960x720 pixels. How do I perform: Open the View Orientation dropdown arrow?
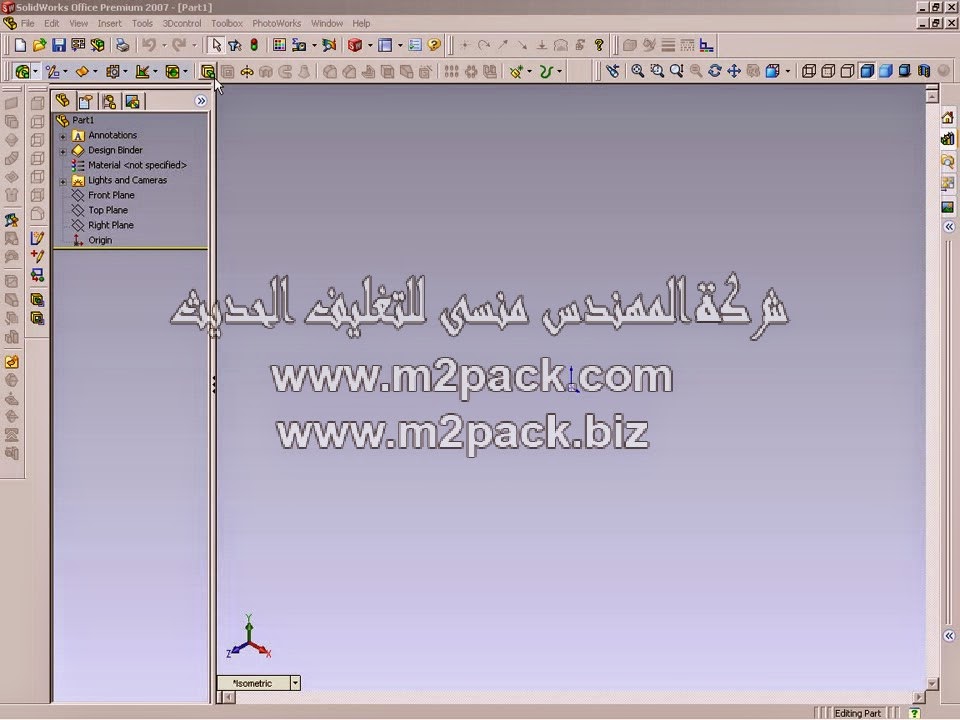coord(787,71)
